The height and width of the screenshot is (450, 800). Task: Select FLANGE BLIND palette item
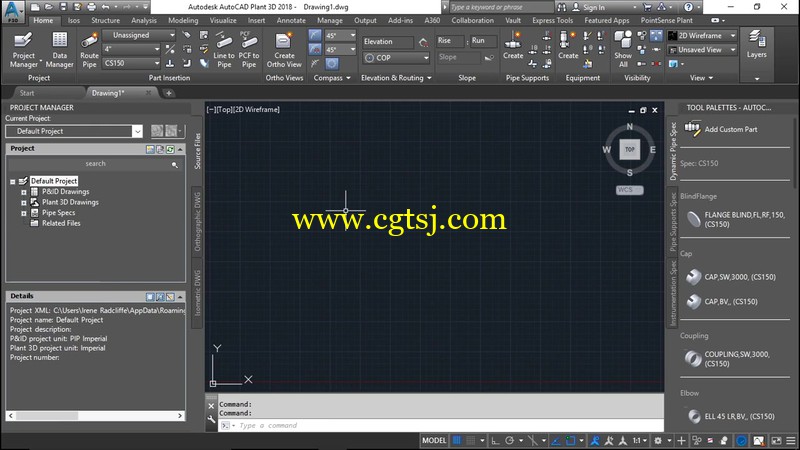737,219
